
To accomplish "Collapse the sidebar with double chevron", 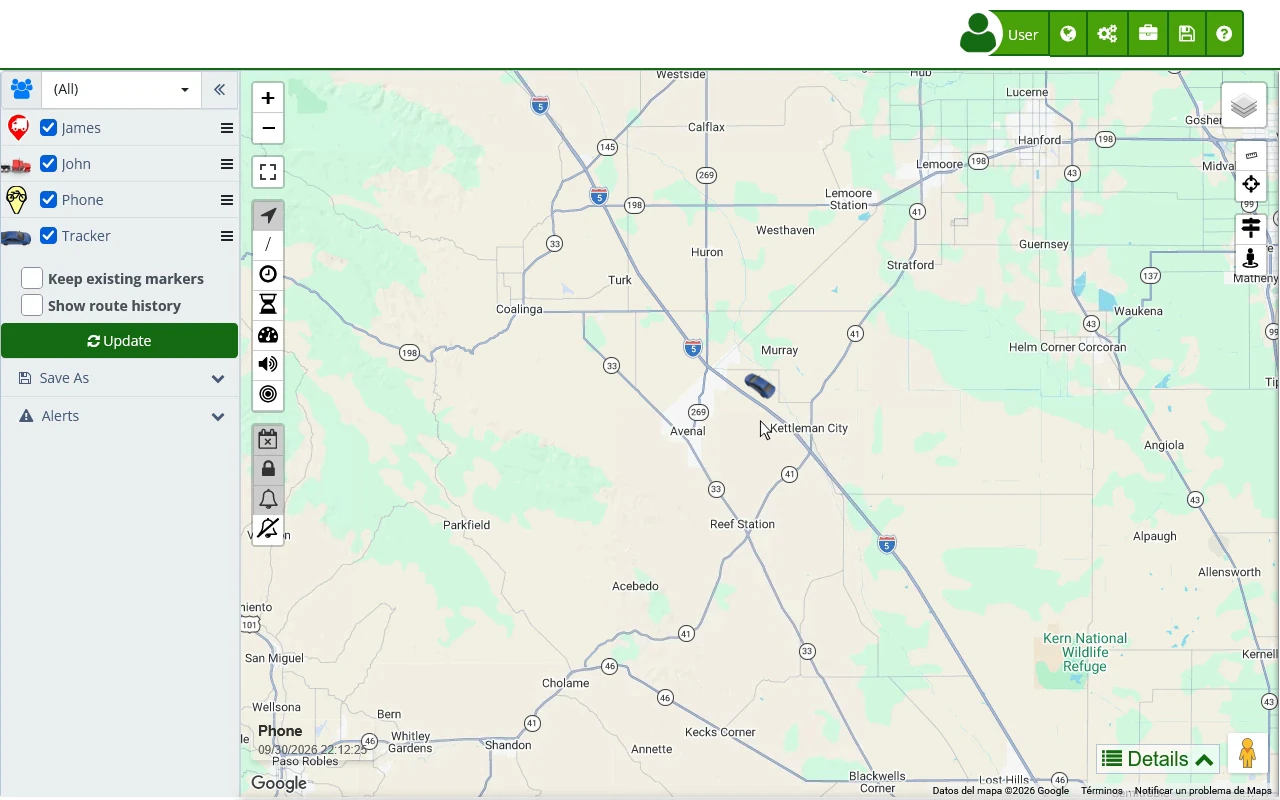I will (219, 89).
